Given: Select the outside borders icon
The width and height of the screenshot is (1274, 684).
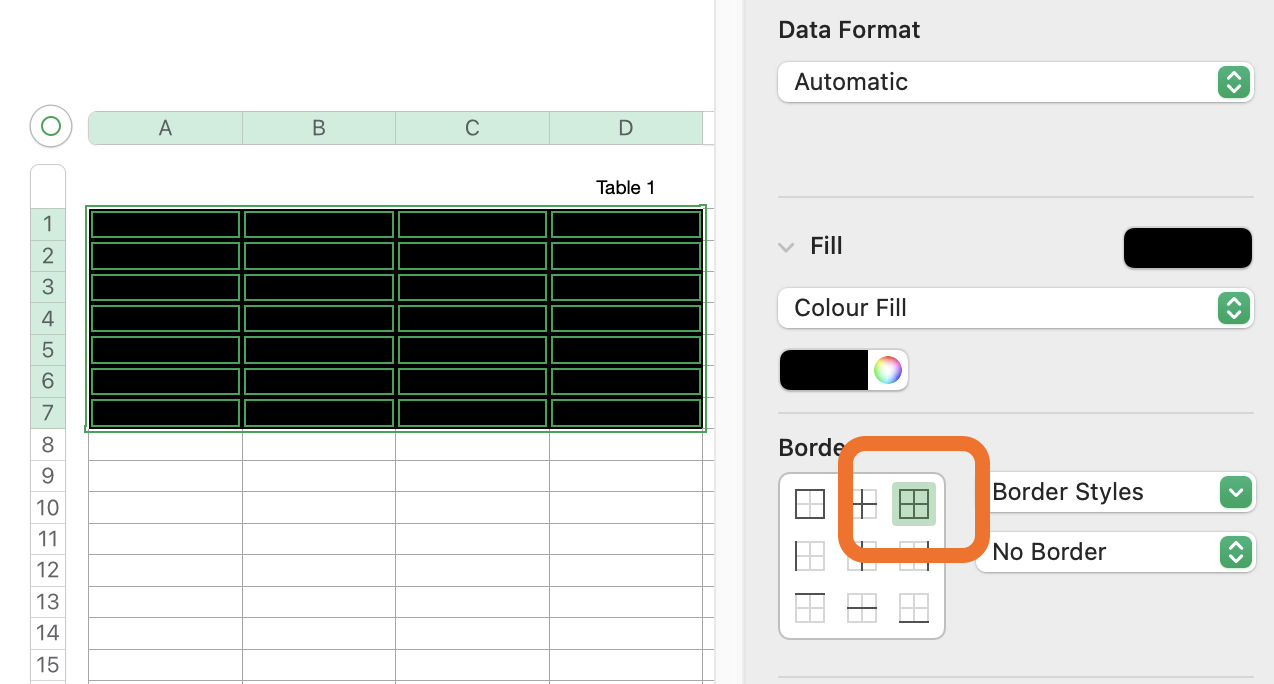Looking at the screenshot, I should tap(810, 503).
